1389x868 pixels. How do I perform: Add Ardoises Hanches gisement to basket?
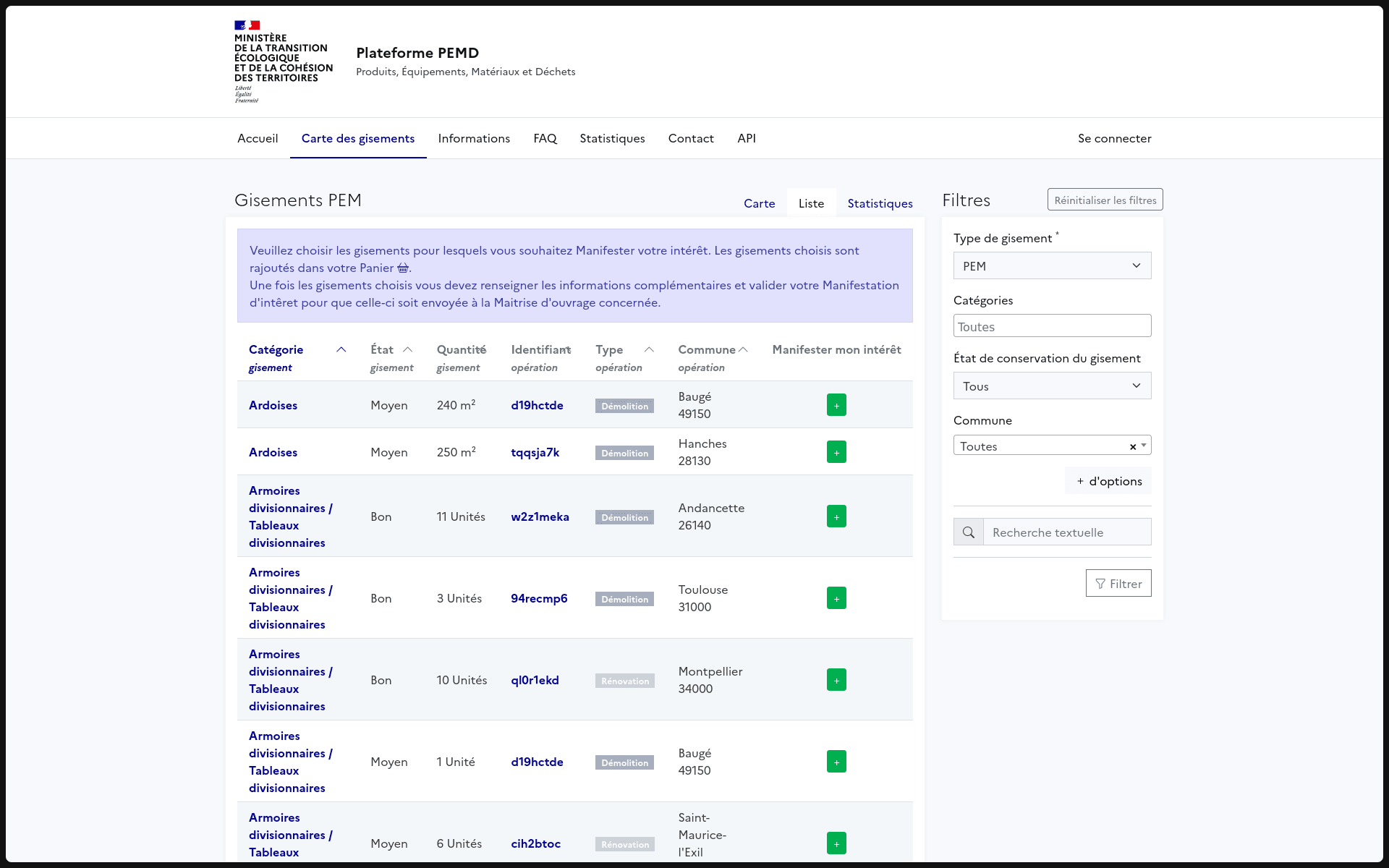[836, 452]
